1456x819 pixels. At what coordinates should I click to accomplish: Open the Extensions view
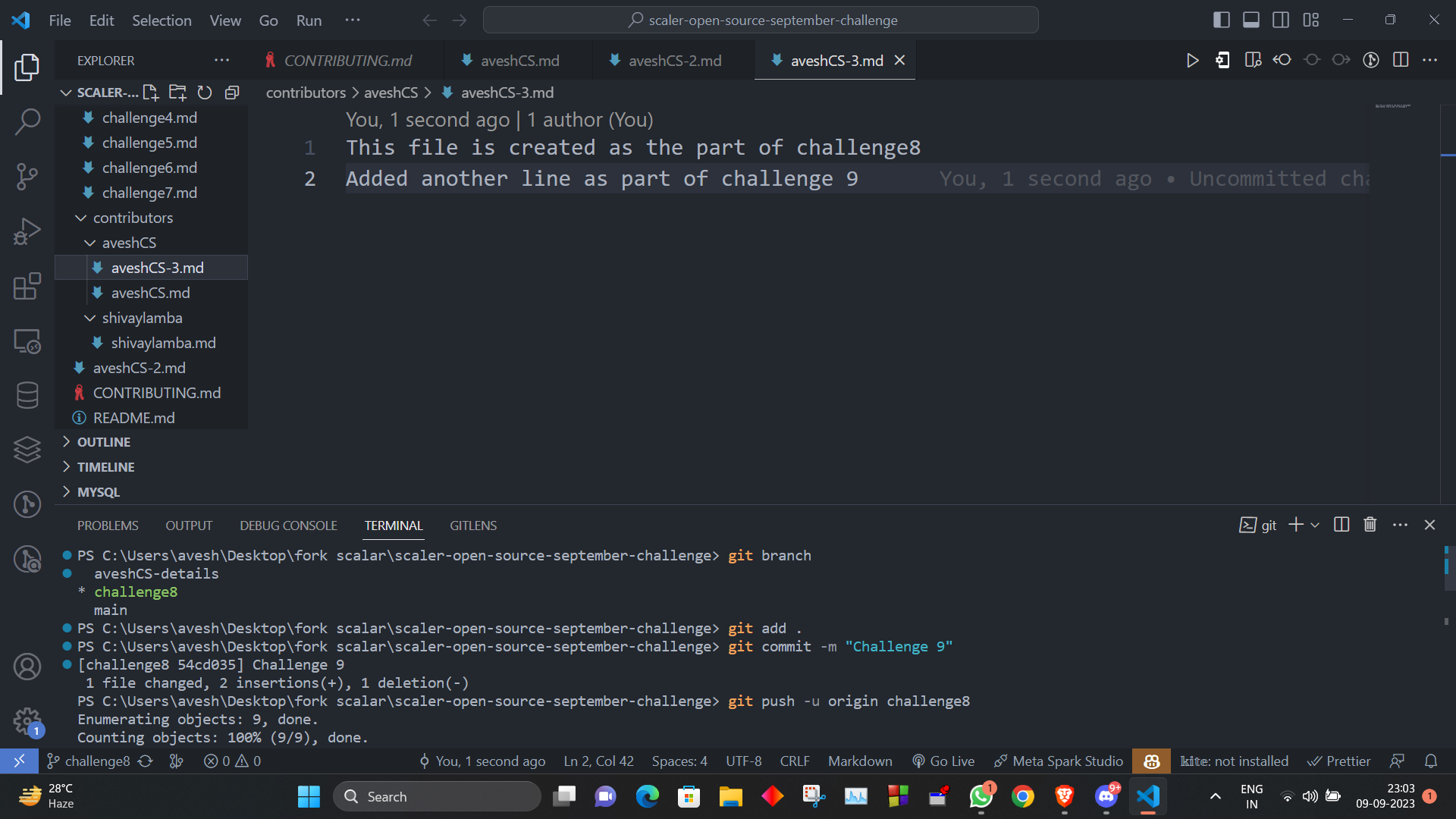27,286
